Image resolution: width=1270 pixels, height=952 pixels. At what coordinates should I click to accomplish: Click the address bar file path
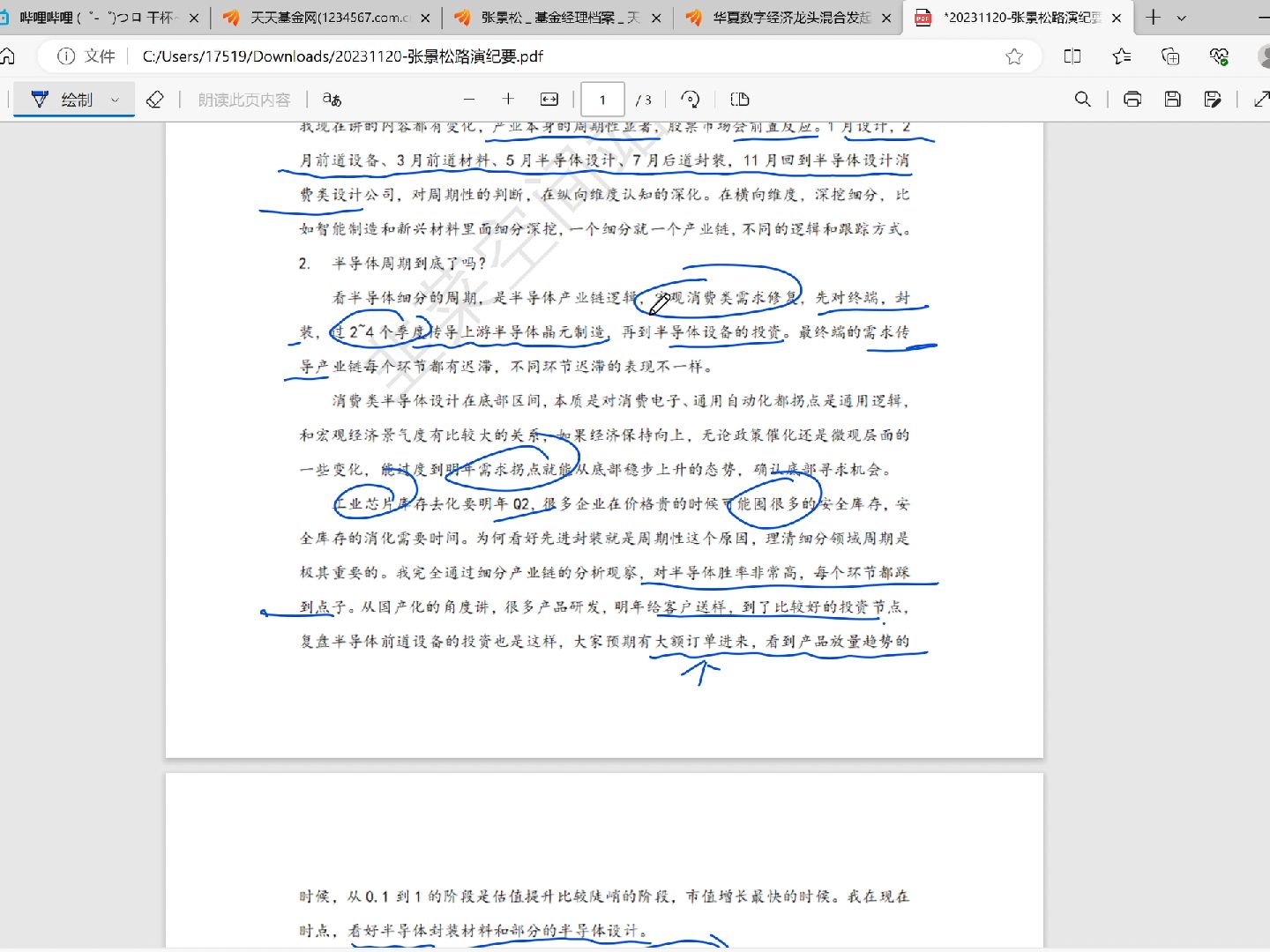[x=343, y=56]
